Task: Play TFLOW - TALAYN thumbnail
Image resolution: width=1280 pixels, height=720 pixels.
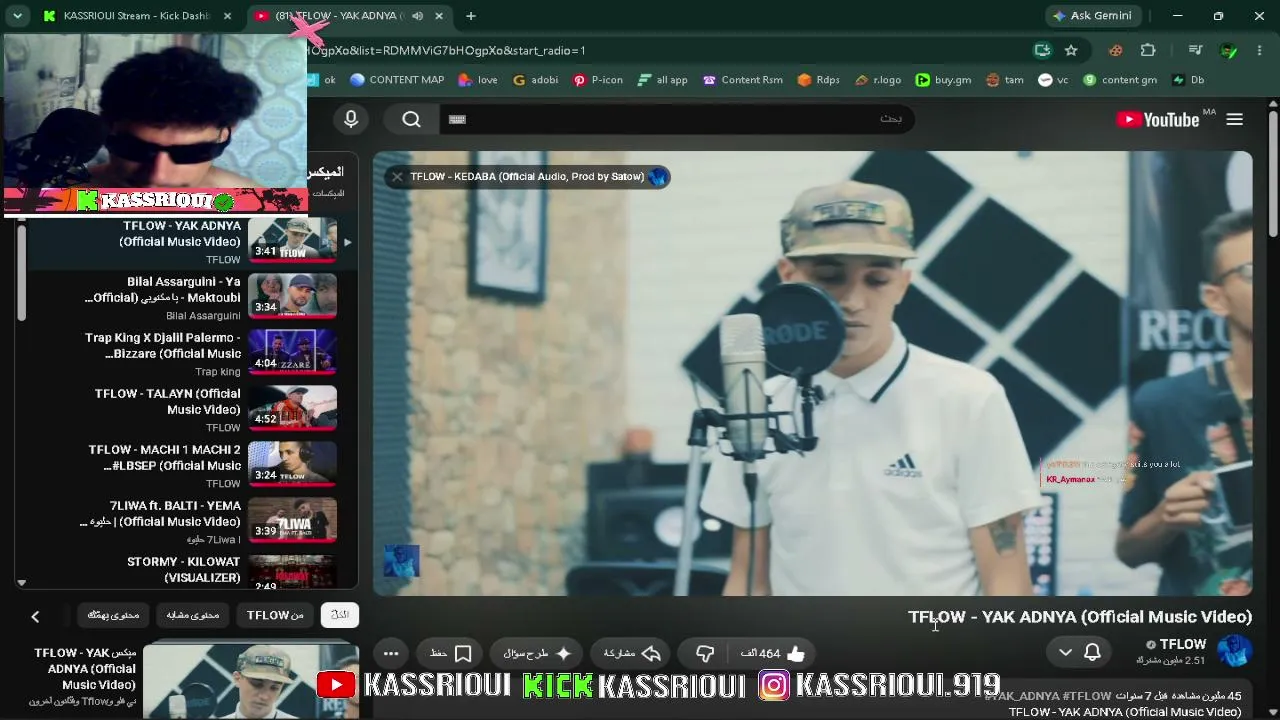Action: (x=292, y=408)
